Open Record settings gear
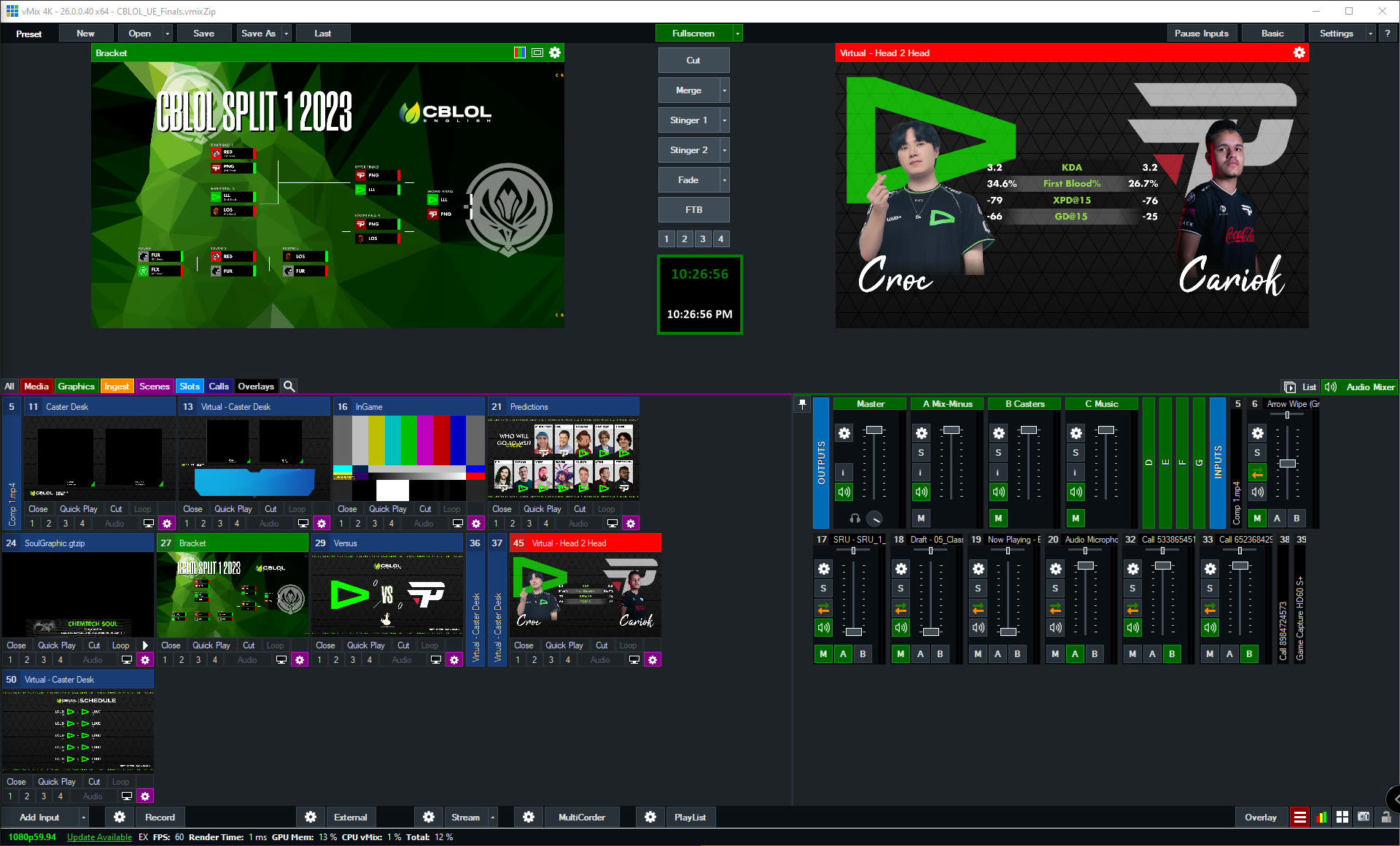 tap(120, 817)
